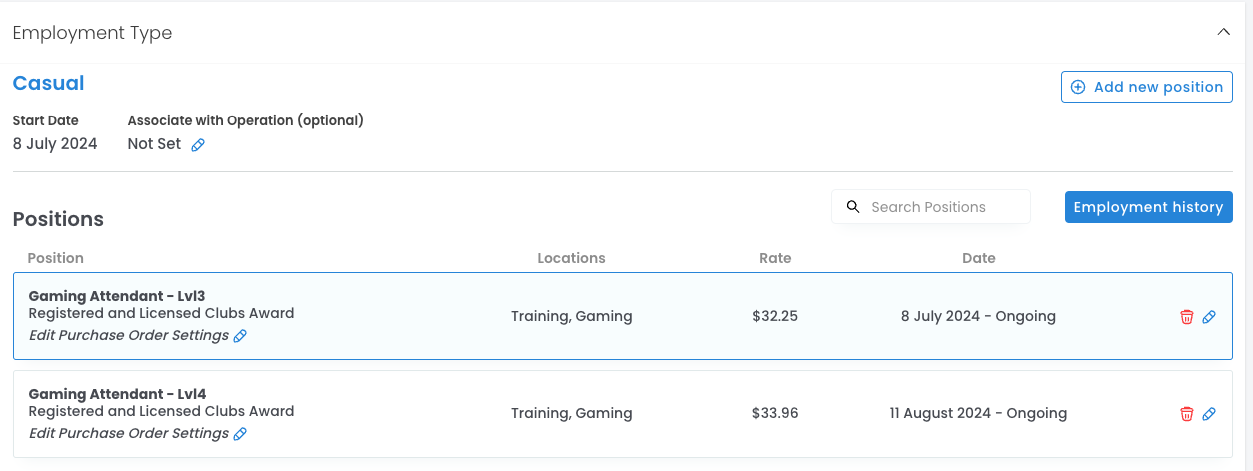
Task: Select the Gaming Attendant - Lvl4 row
Action: 400,414
